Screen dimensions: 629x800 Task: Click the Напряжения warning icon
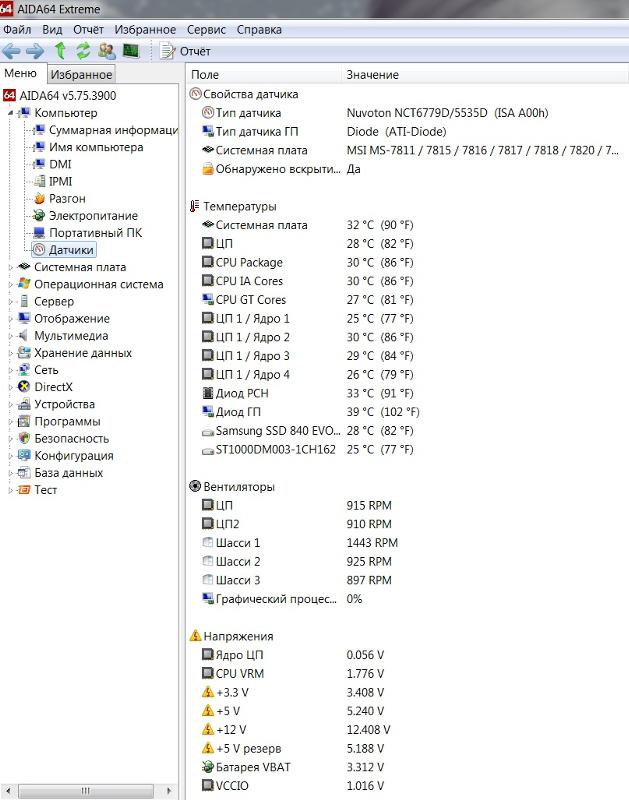[x=195, y=636]
